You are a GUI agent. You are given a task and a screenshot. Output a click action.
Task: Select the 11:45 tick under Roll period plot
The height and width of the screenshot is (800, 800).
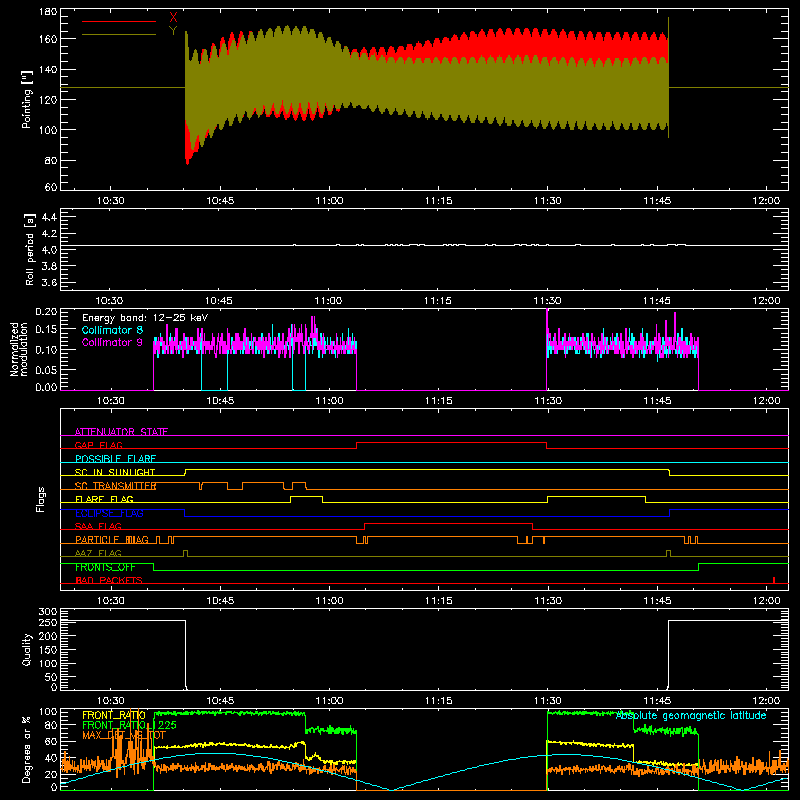point(657,301)
